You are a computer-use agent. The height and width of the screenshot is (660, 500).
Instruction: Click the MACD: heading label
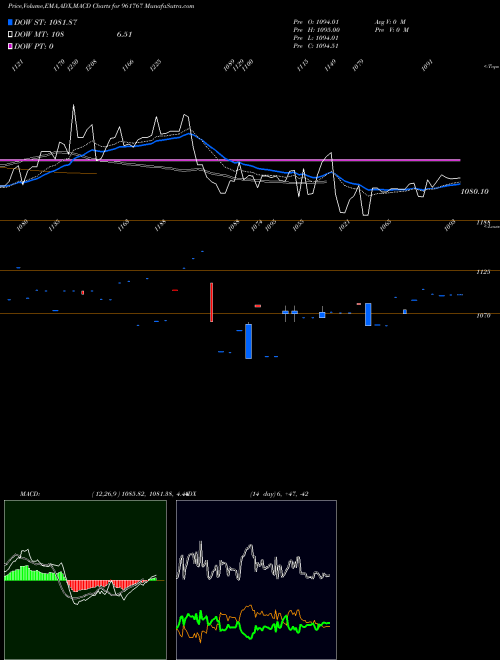pyautogui.click(x=30, y=494)
